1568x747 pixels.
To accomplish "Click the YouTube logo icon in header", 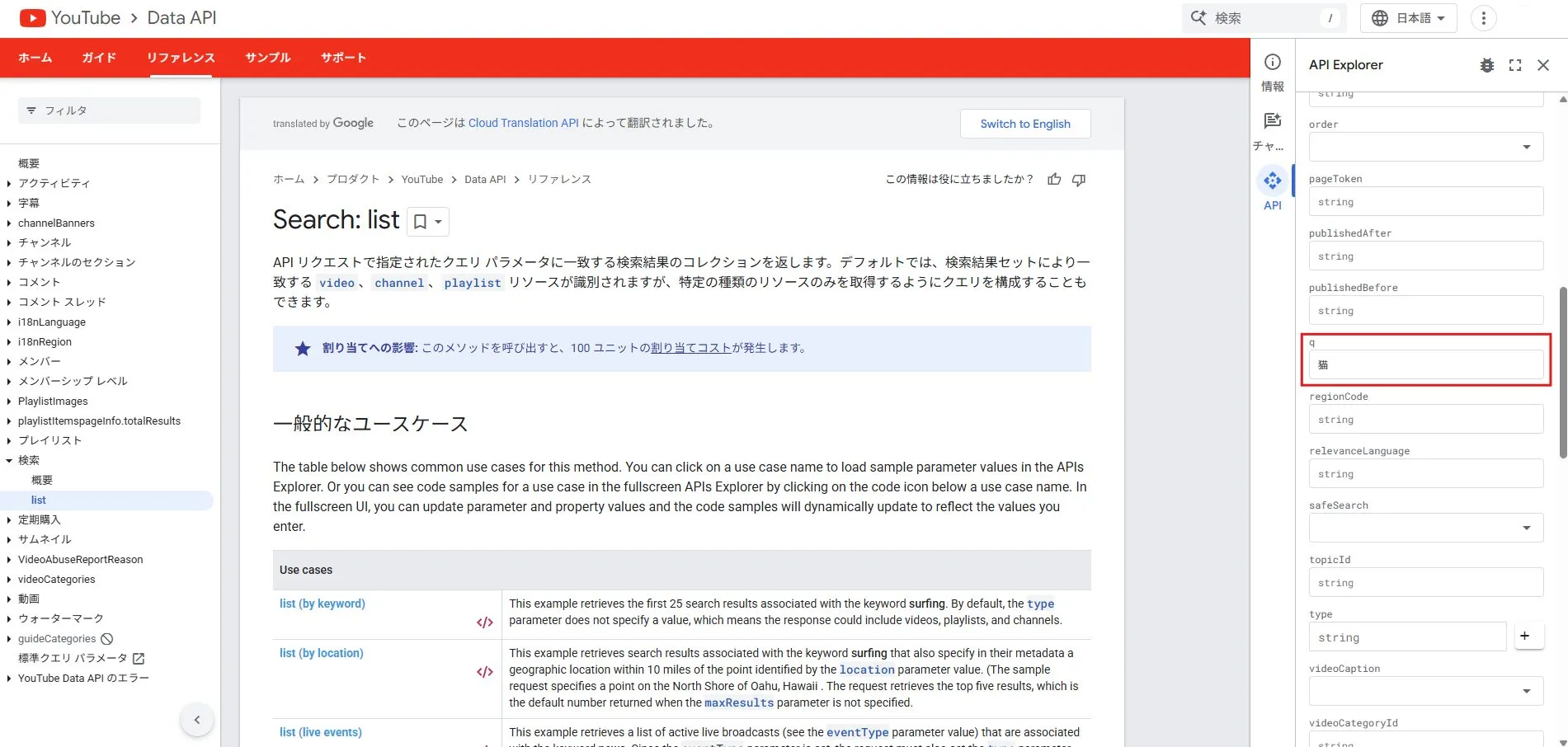I will point(32,18).
